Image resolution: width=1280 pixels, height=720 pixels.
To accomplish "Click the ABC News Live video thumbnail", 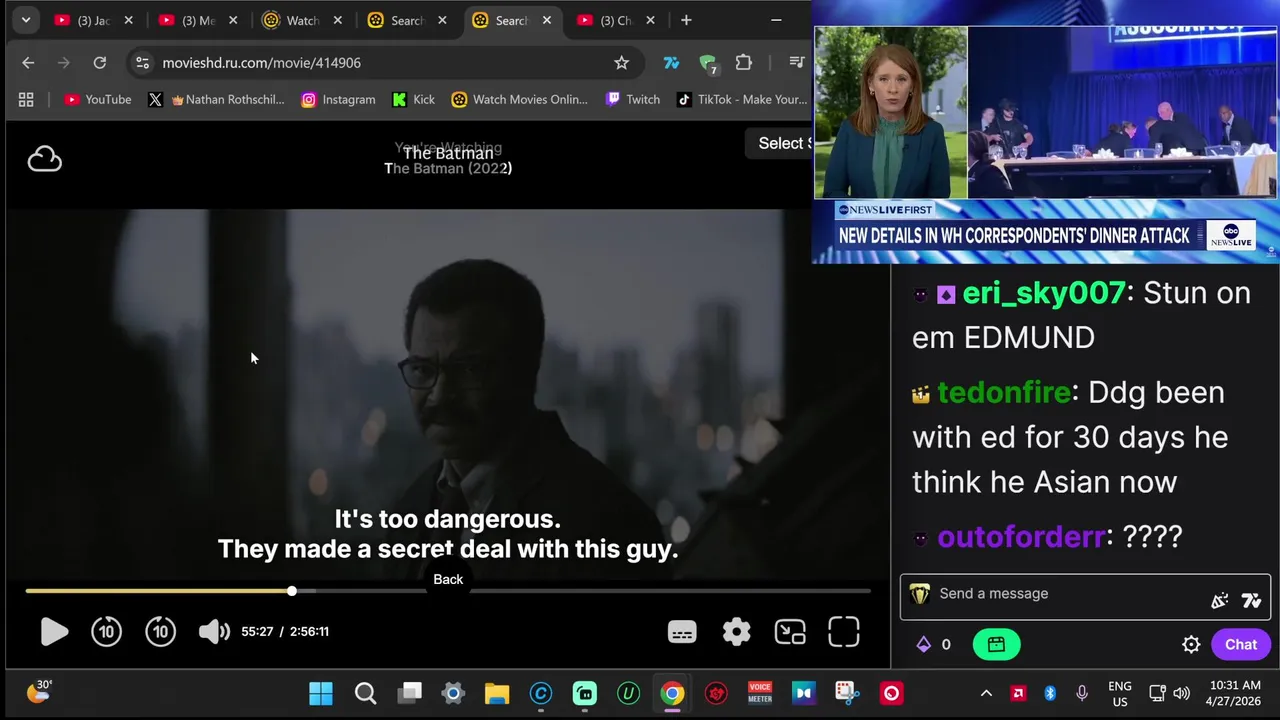I will click(1046, 133).
